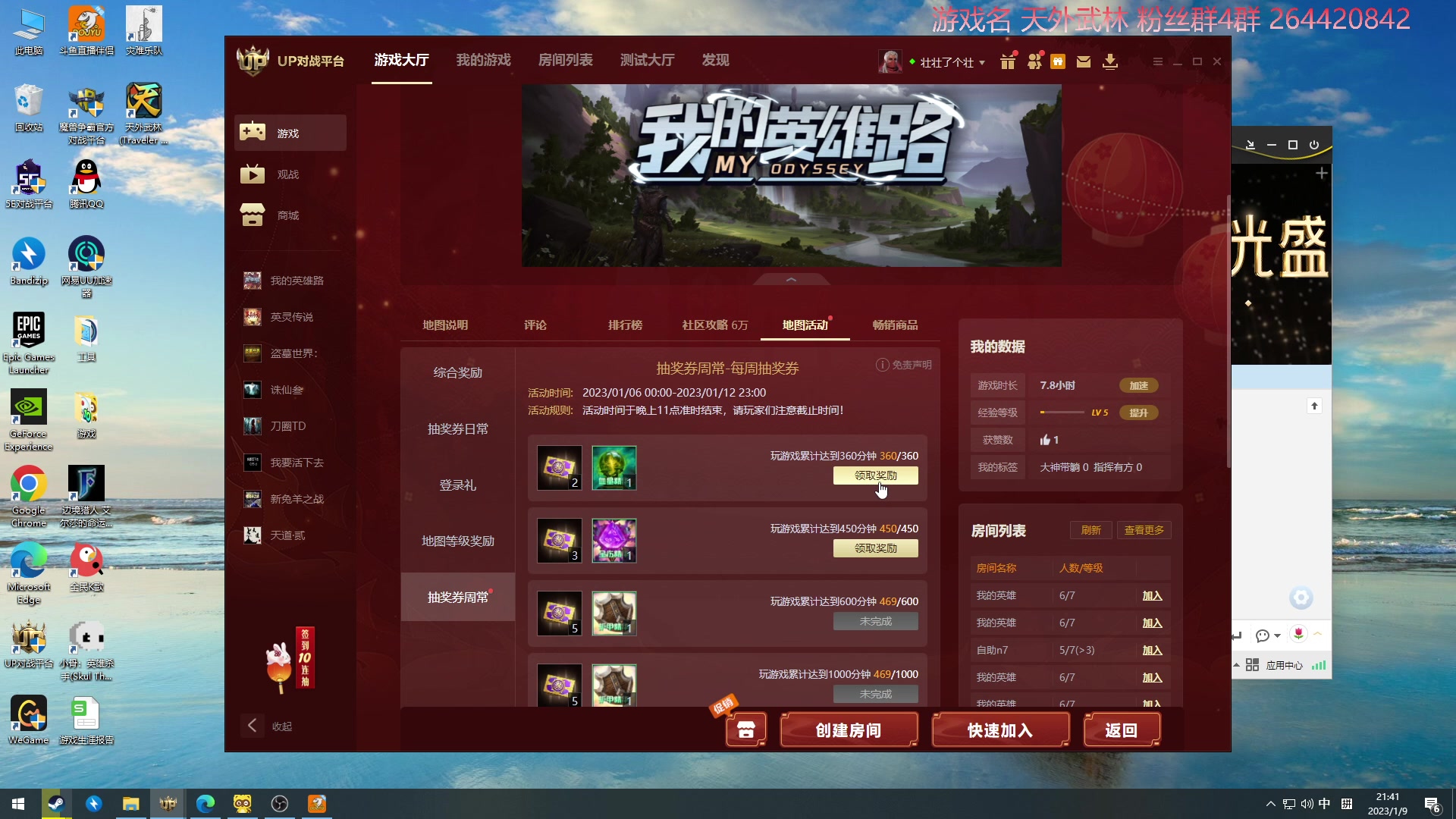Click the plus icon in right background window
Screen dimensions: 1456x819
[x=1322, y=174]
